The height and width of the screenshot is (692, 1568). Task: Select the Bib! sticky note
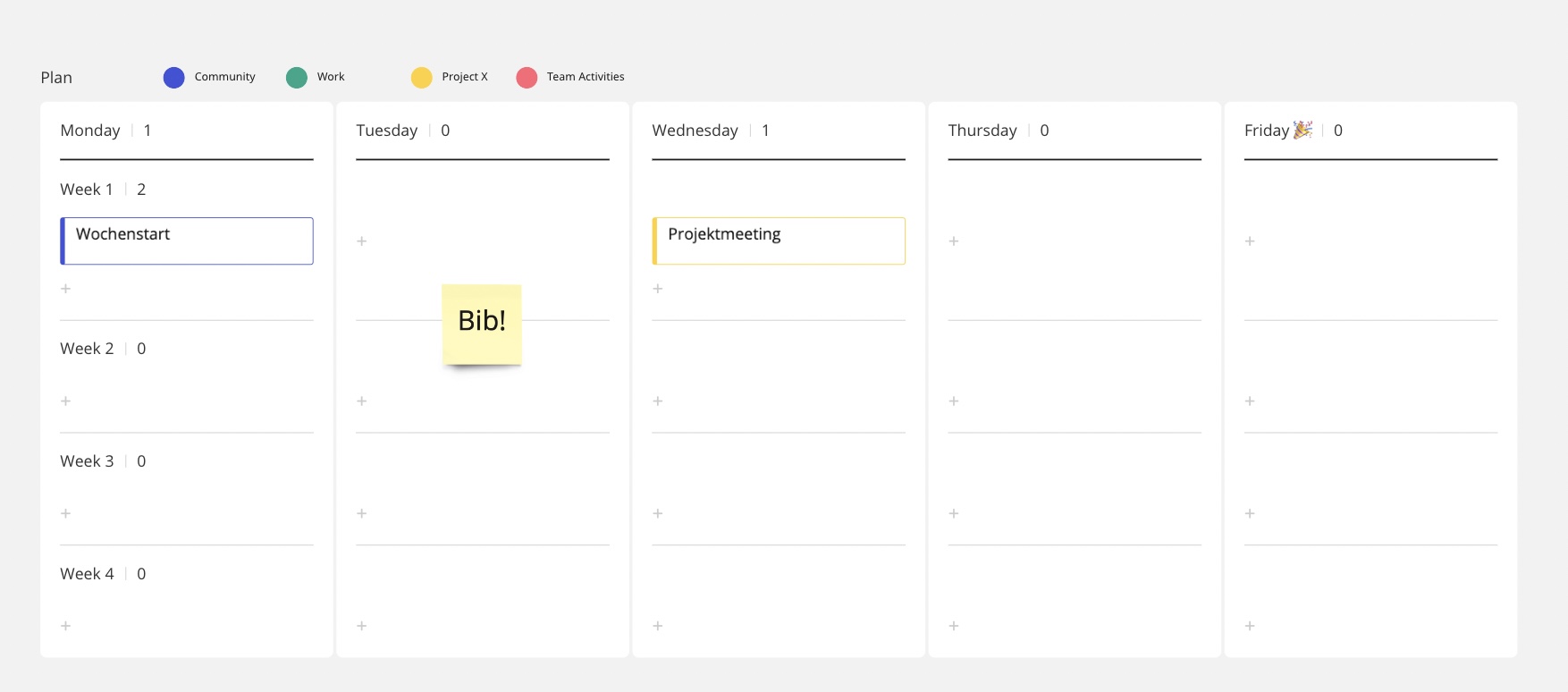click(x=482, y=324)
